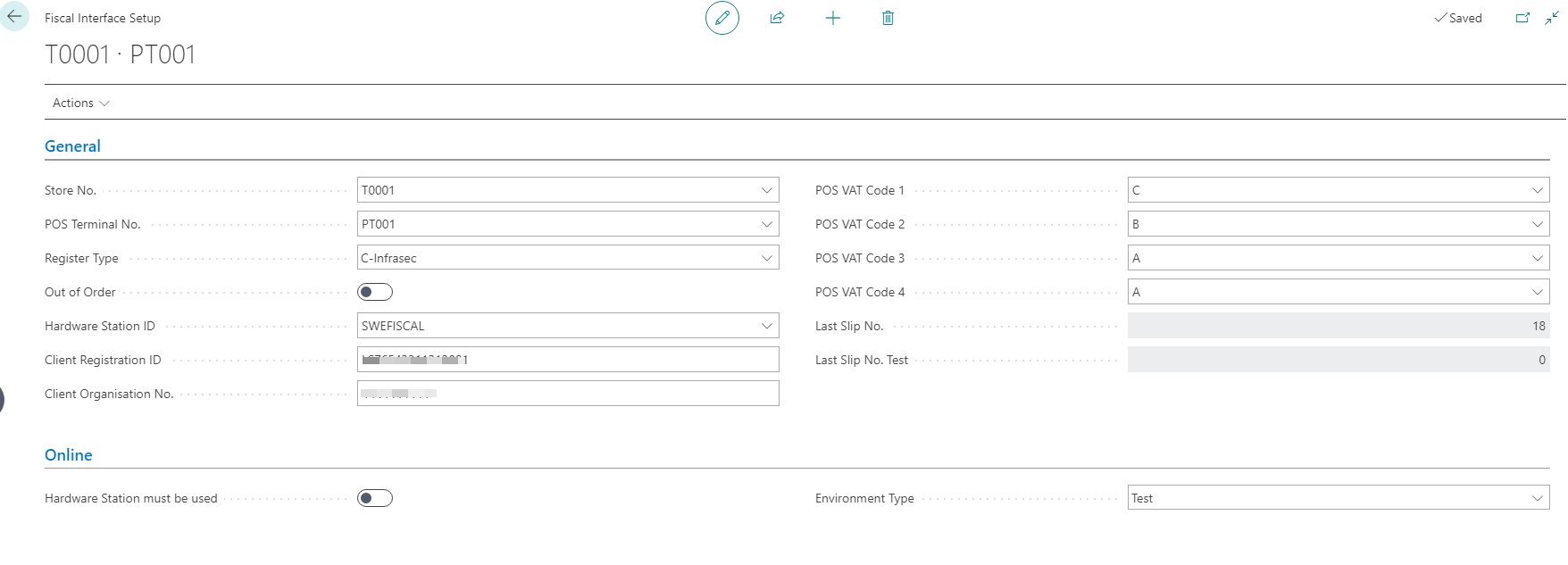
Task: Click the collapse page arrows icon
Action: pos(1552,18)
